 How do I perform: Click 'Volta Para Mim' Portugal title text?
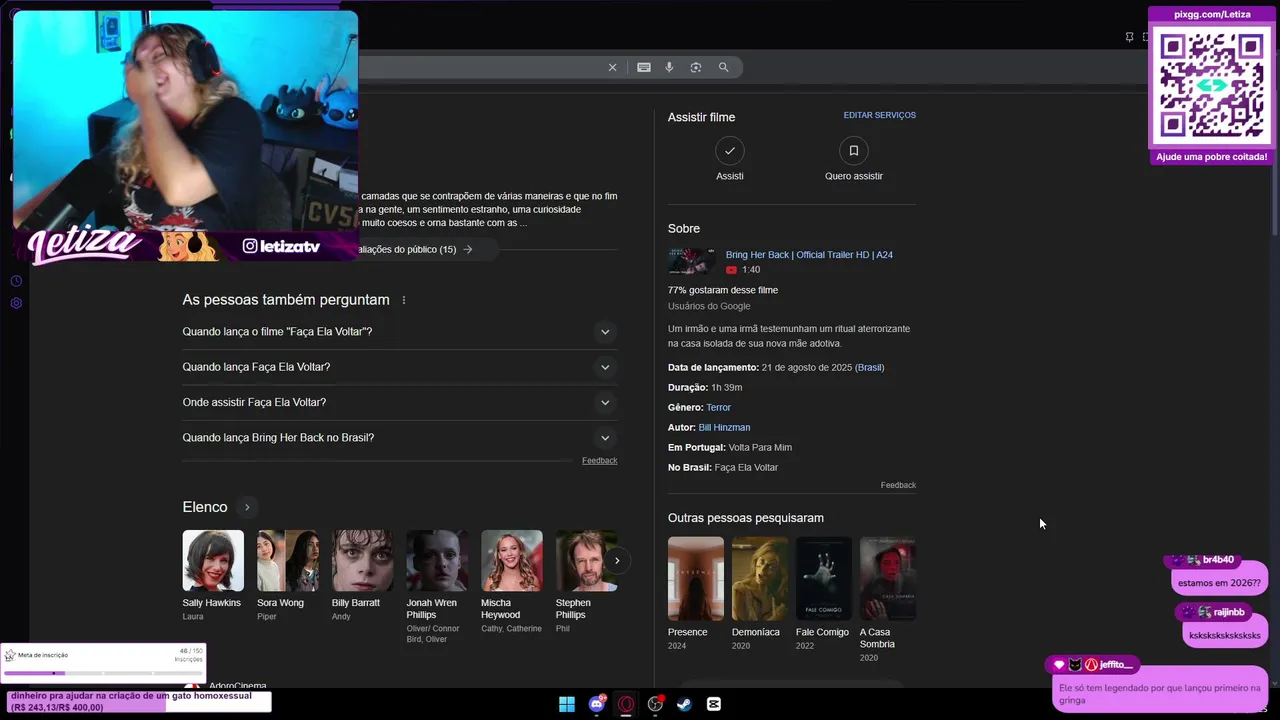[760, 447]
